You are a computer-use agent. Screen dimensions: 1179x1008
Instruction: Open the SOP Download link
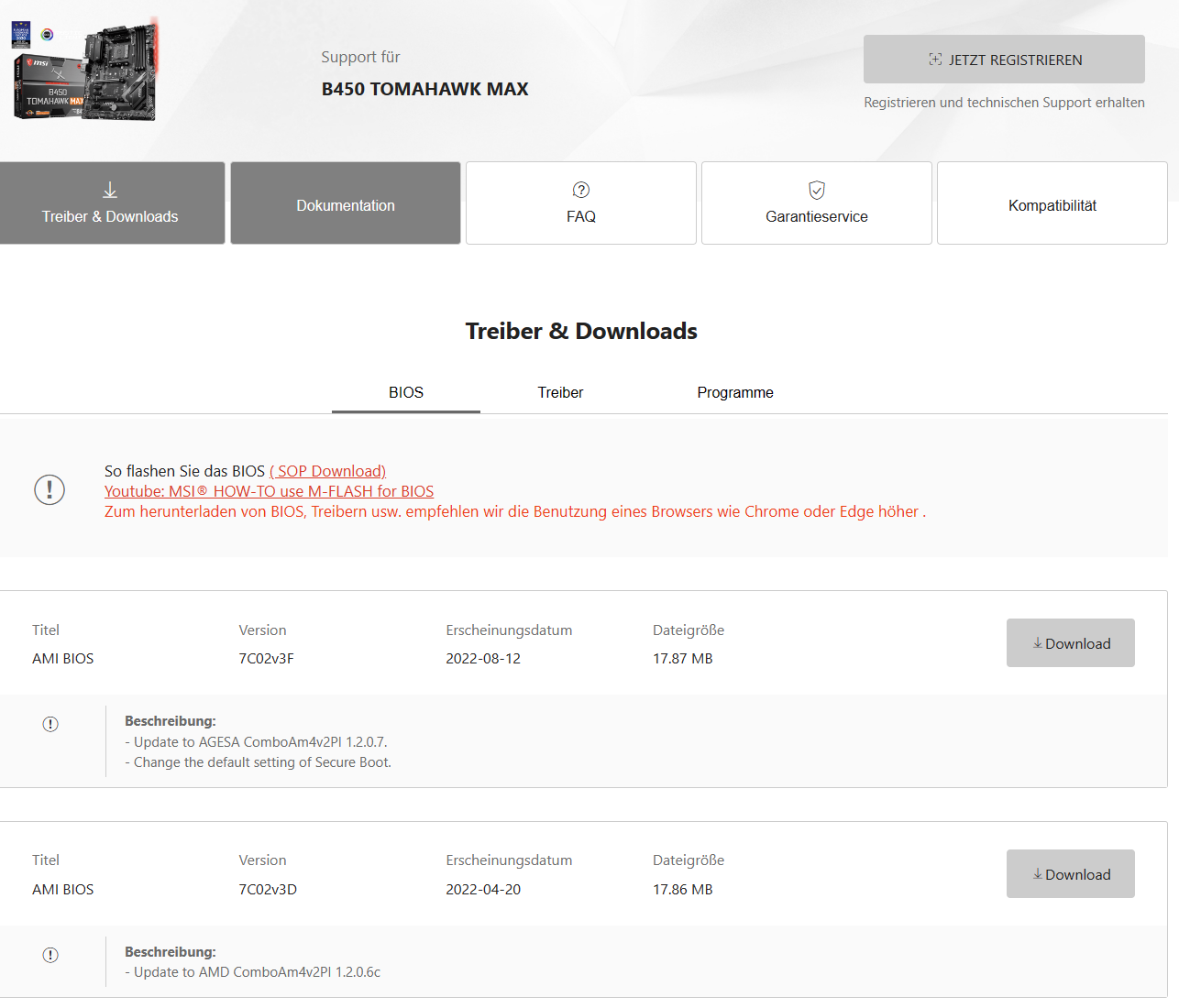click(x=328, y=471)
